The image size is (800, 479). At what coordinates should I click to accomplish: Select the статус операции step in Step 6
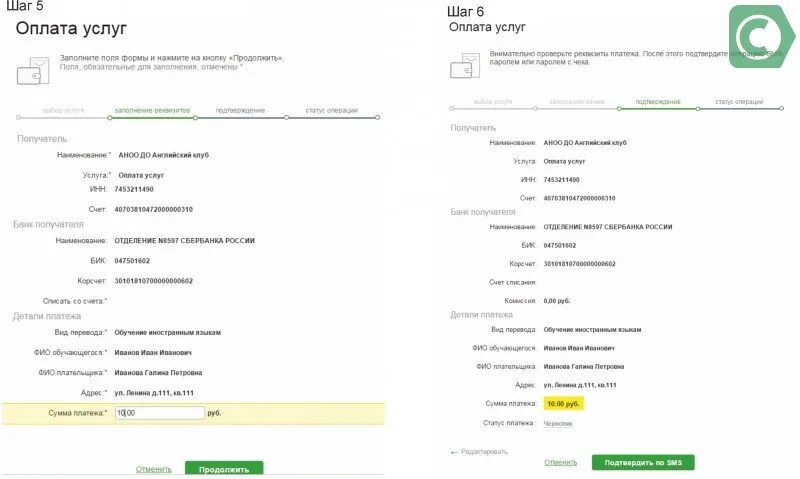pos(739,102)
